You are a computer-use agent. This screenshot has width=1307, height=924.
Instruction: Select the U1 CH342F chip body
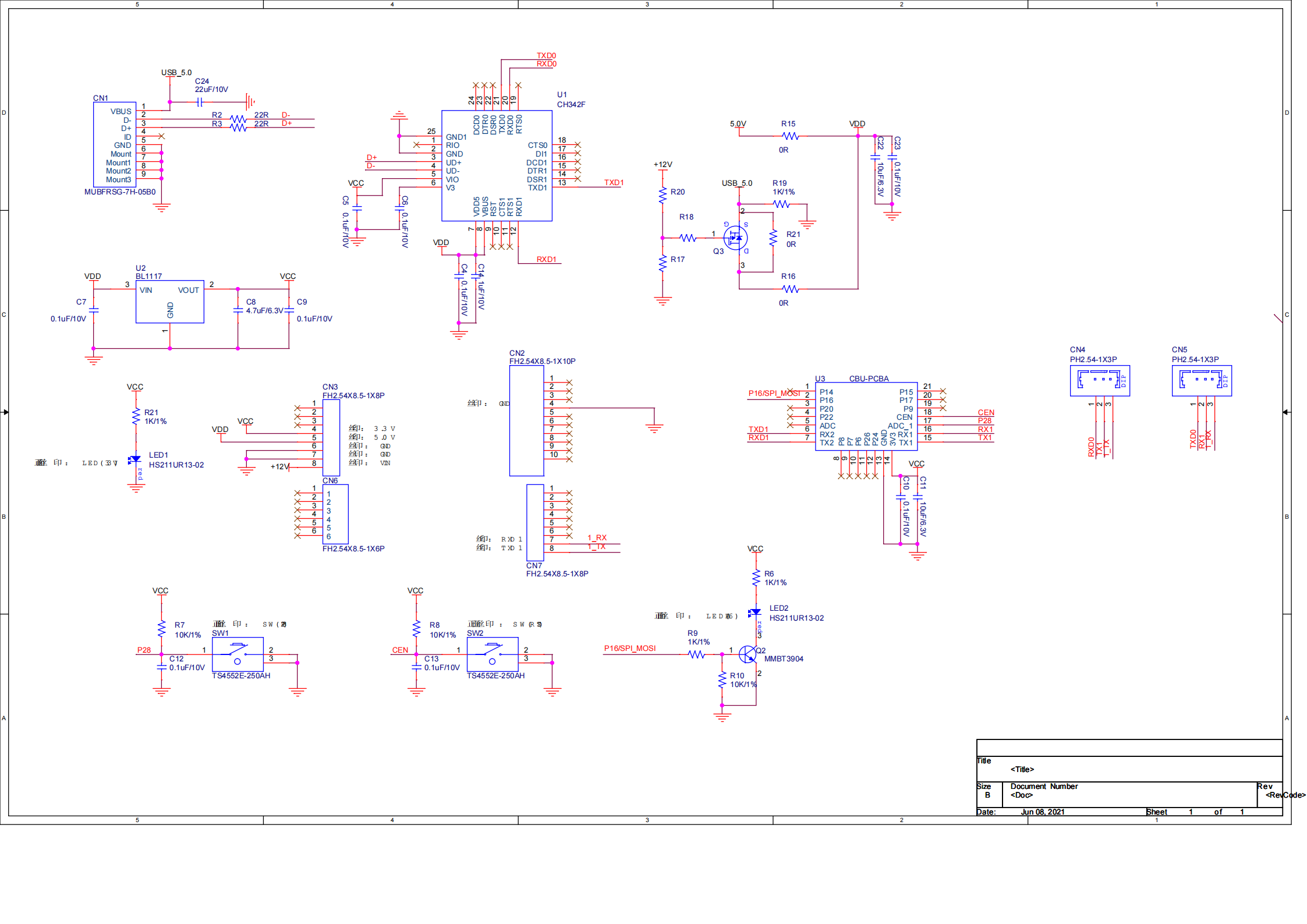(x=497, y=165)
